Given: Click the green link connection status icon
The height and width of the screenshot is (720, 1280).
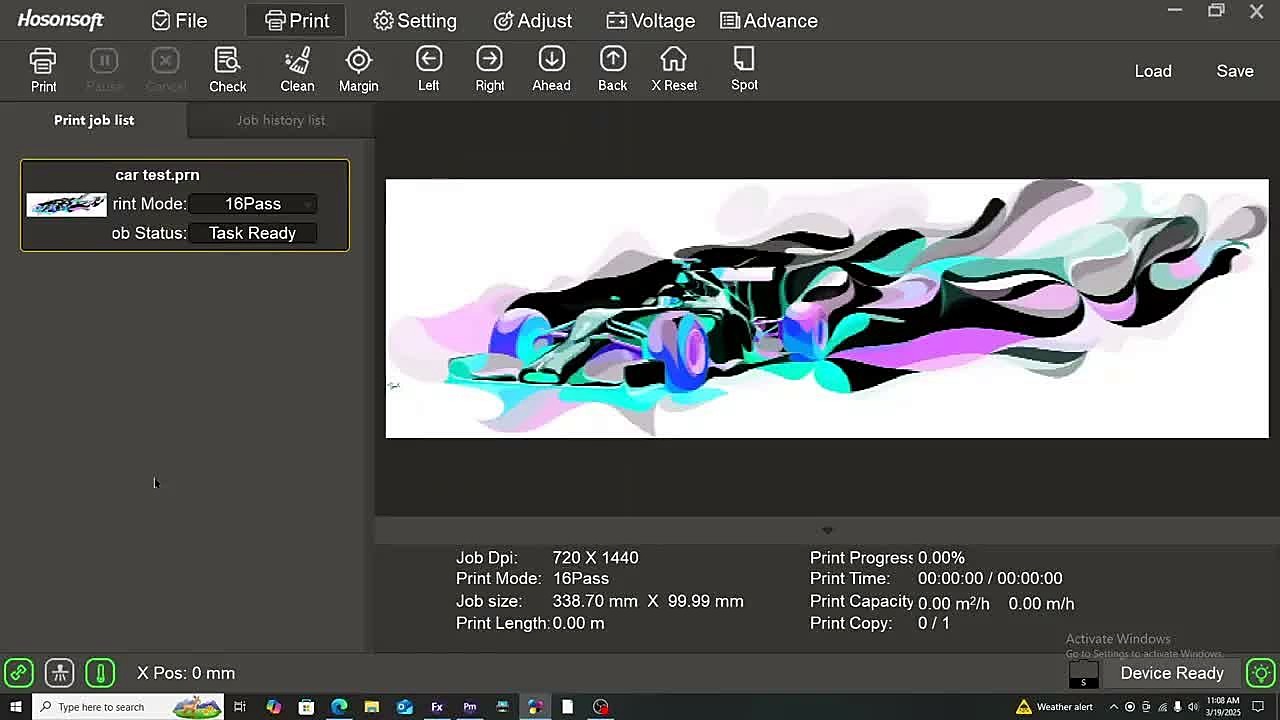Looking at the screenshot, I should 19,673.
